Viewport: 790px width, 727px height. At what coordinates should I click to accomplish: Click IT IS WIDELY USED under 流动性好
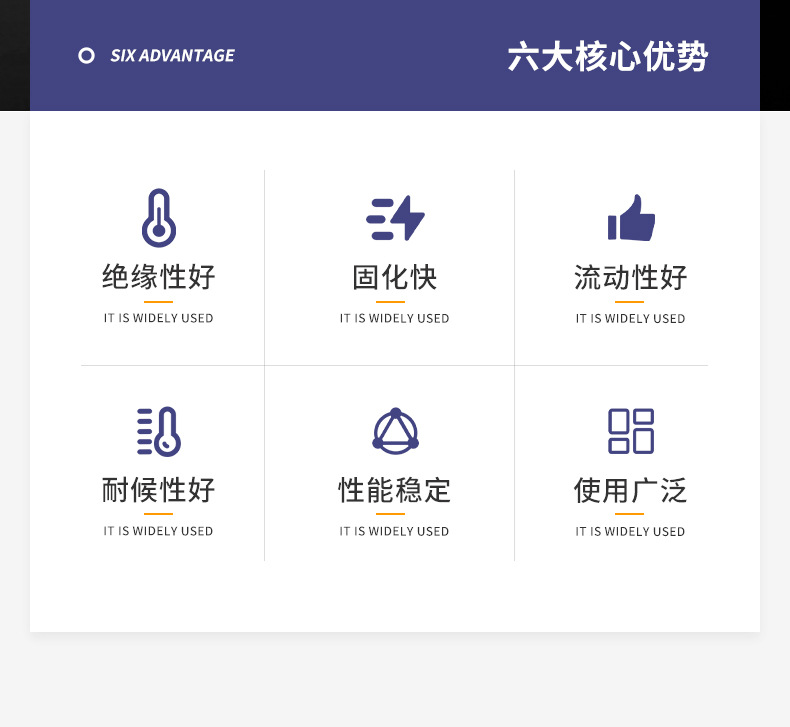tap(631, 319)
